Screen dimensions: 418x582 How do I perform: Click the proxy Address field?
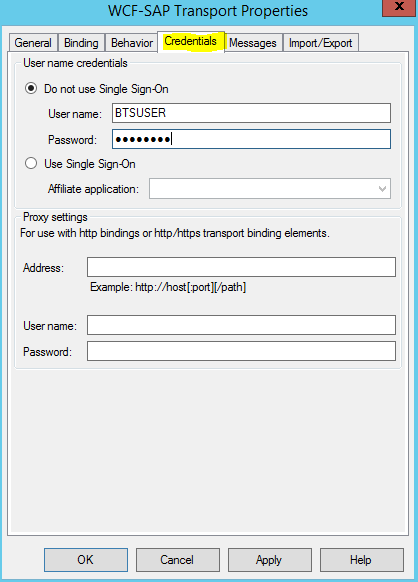tap(241, 267)
